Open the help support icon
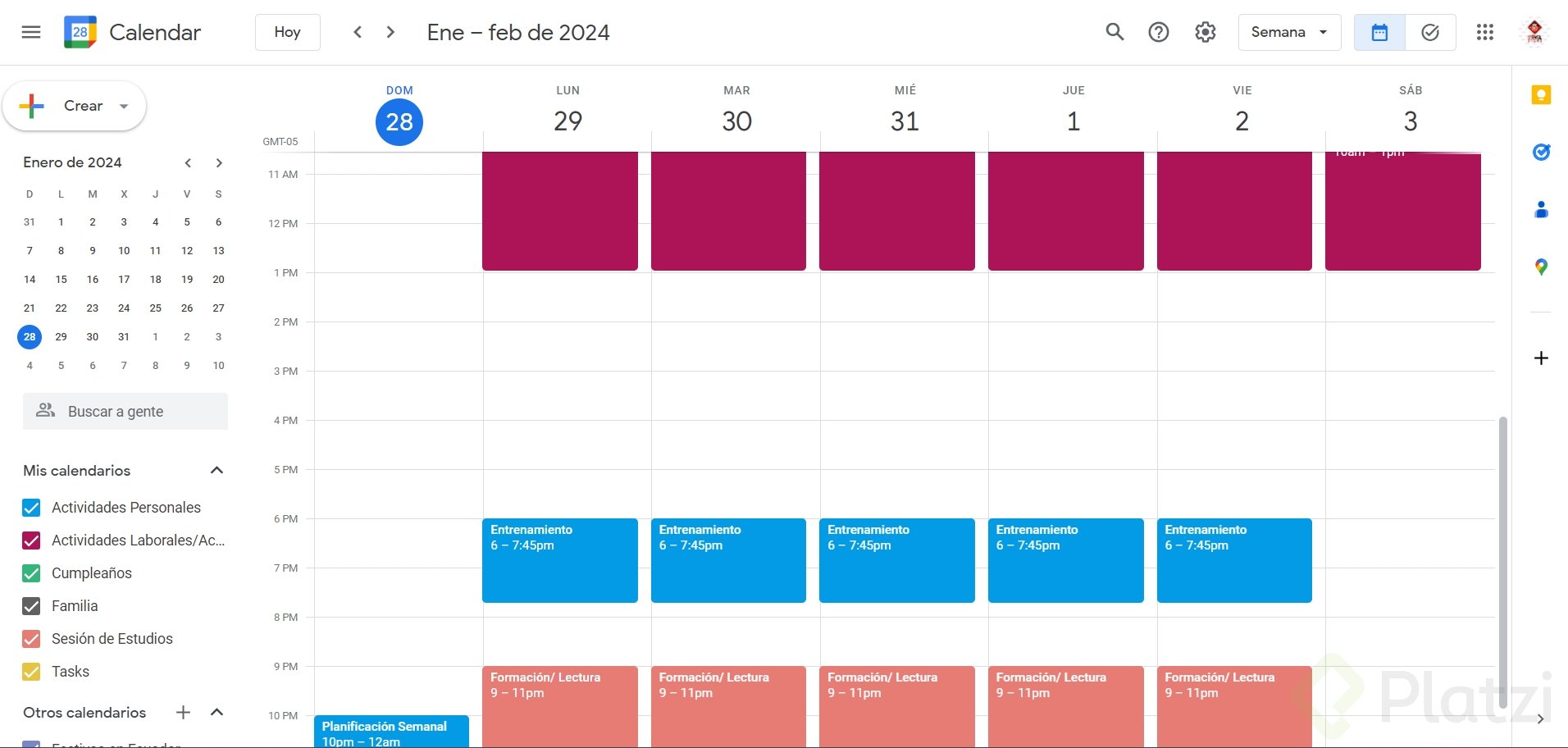Viewport: 1568px width, 748px height. coord(1158,32)
